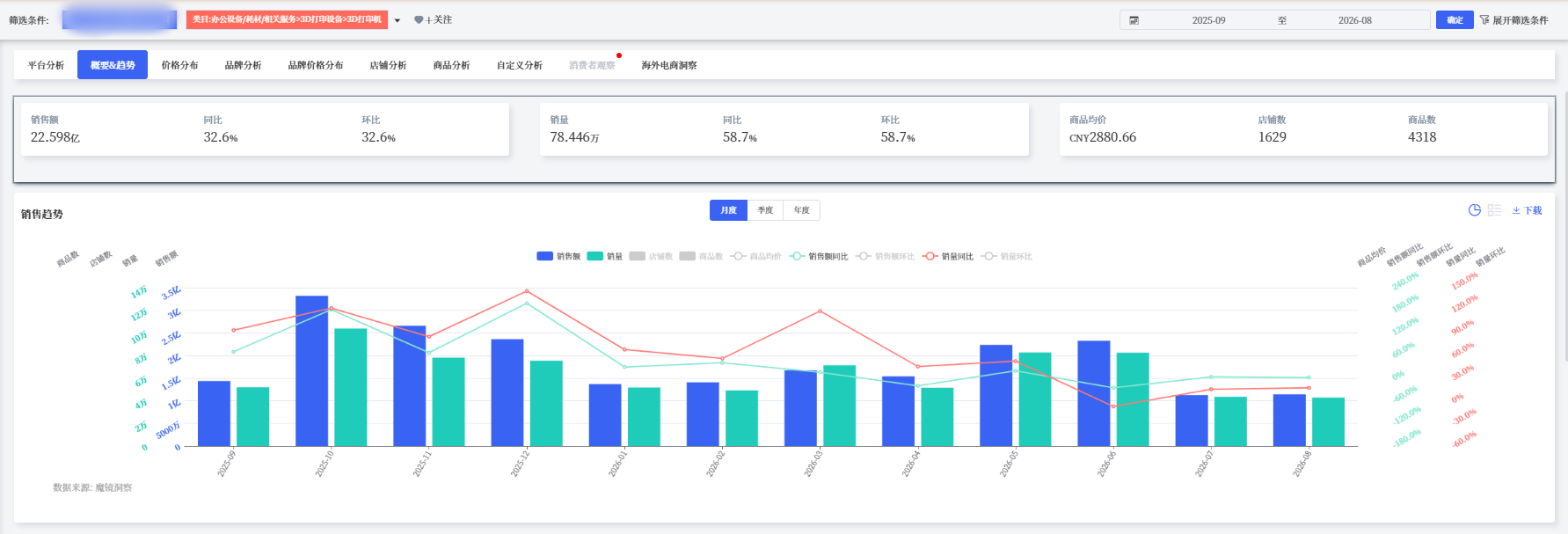The width and height of the screenshot is (1568, 534).
Task: Toggle 销量 series in chart legend
Action: point(604,256)
